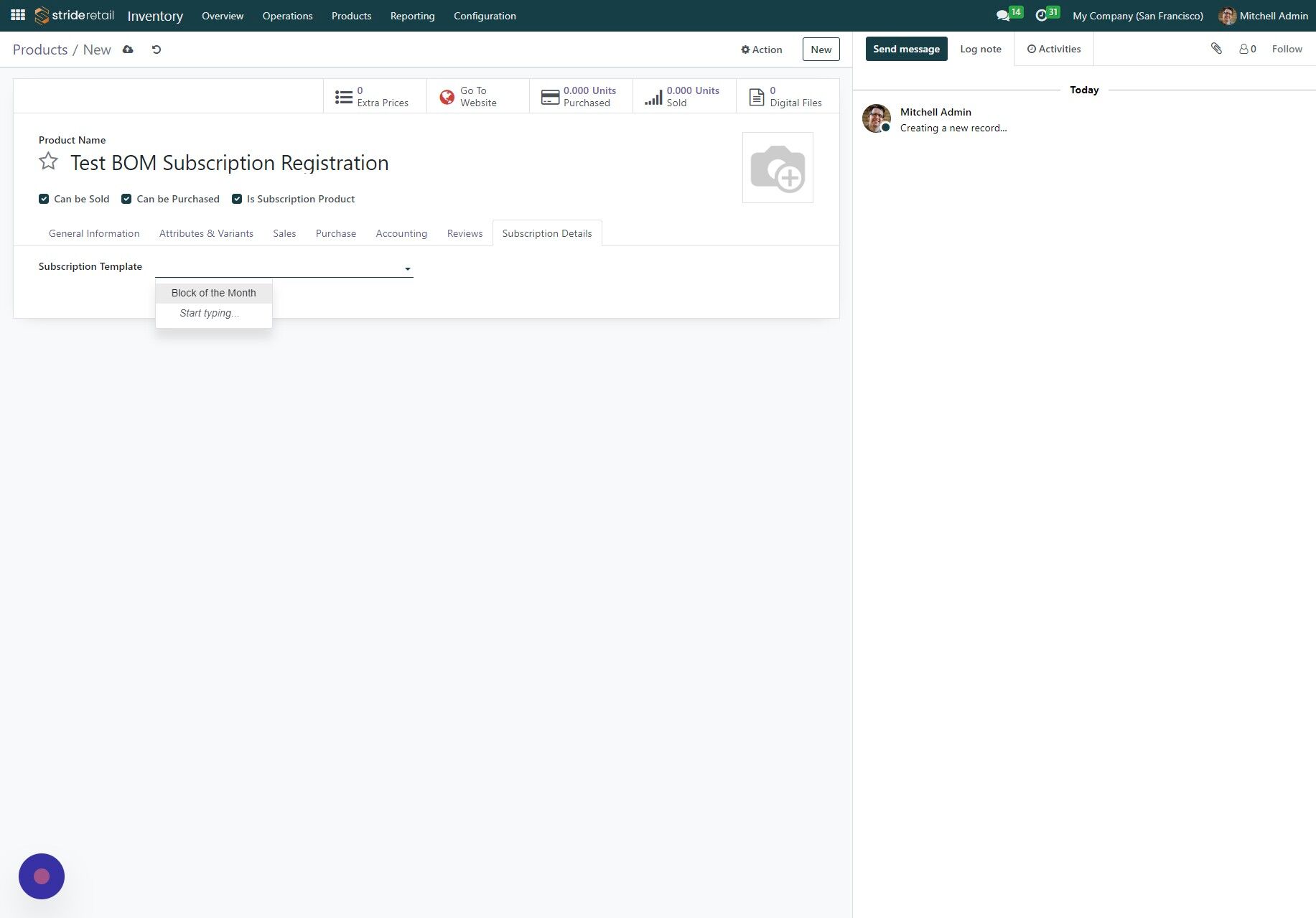The image size is (1316, 918).
Task: Open Units Sold stat button
Action: coord(684,96)
